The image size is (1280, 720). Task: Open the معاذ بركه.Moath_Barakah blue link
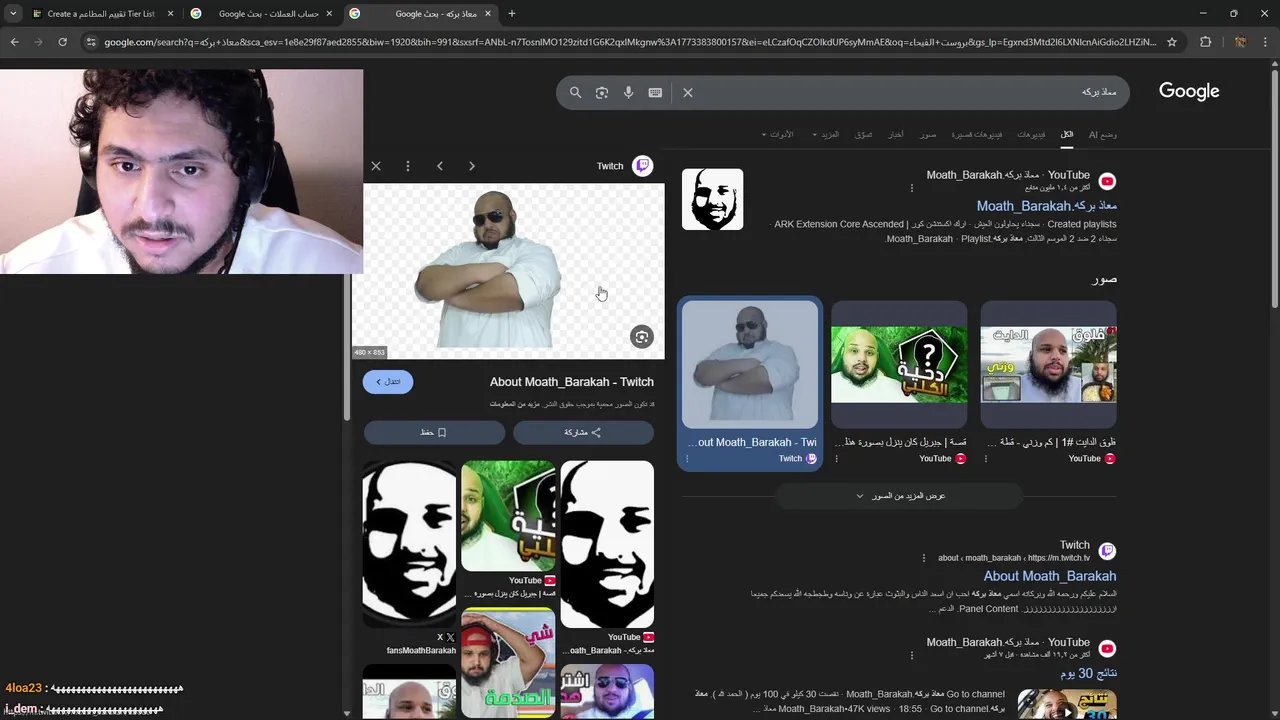click(1046, 206)
